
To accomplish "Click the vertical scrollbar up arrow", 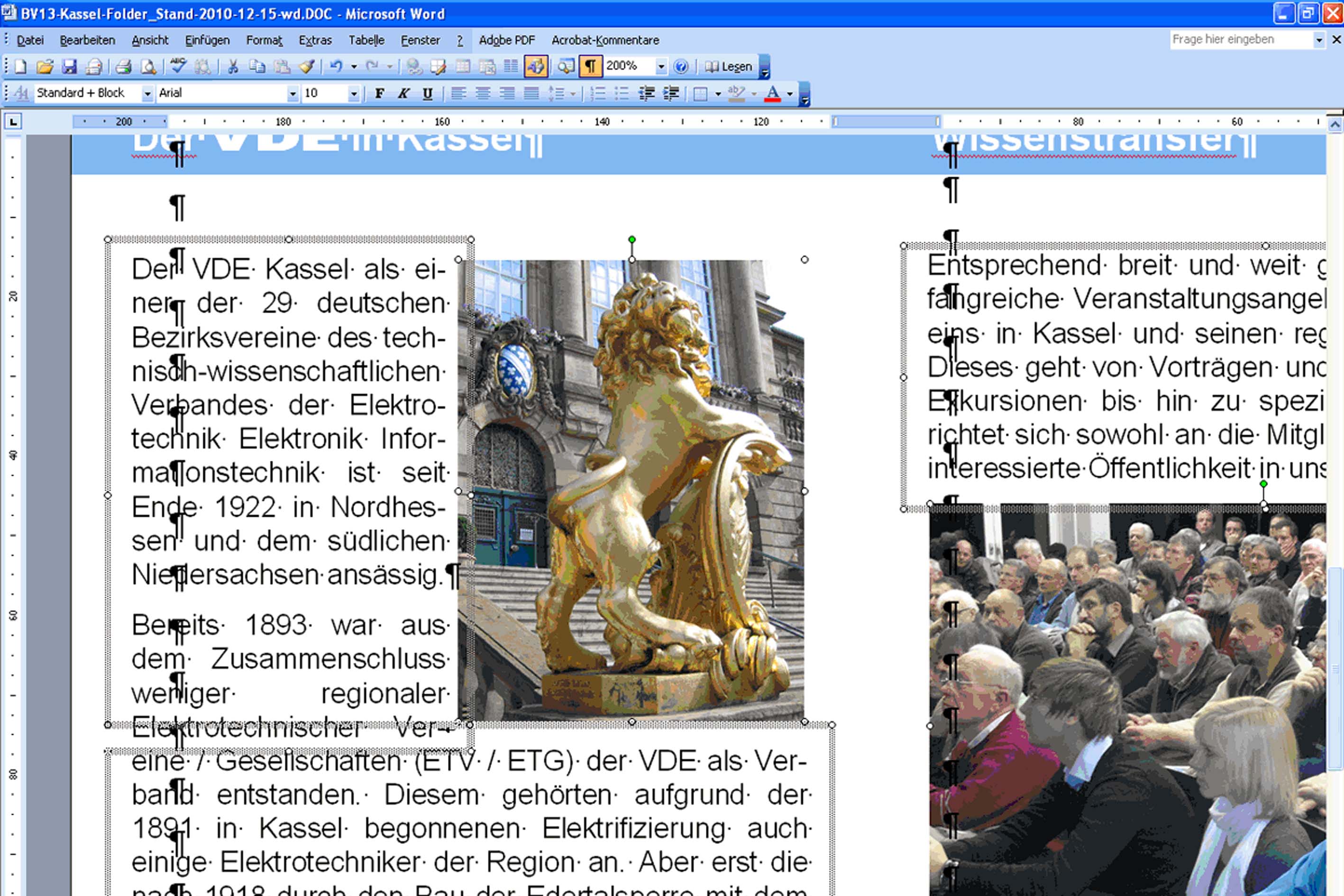I will pyautogui.click(x=1335, y=125).
